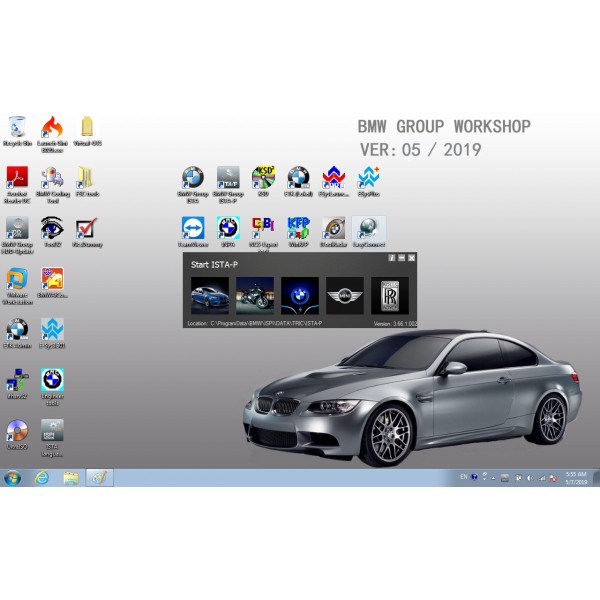Open the NCS-Expert tool shortcut
This screenshot has height=600, width=600.
tap(263, 233)
